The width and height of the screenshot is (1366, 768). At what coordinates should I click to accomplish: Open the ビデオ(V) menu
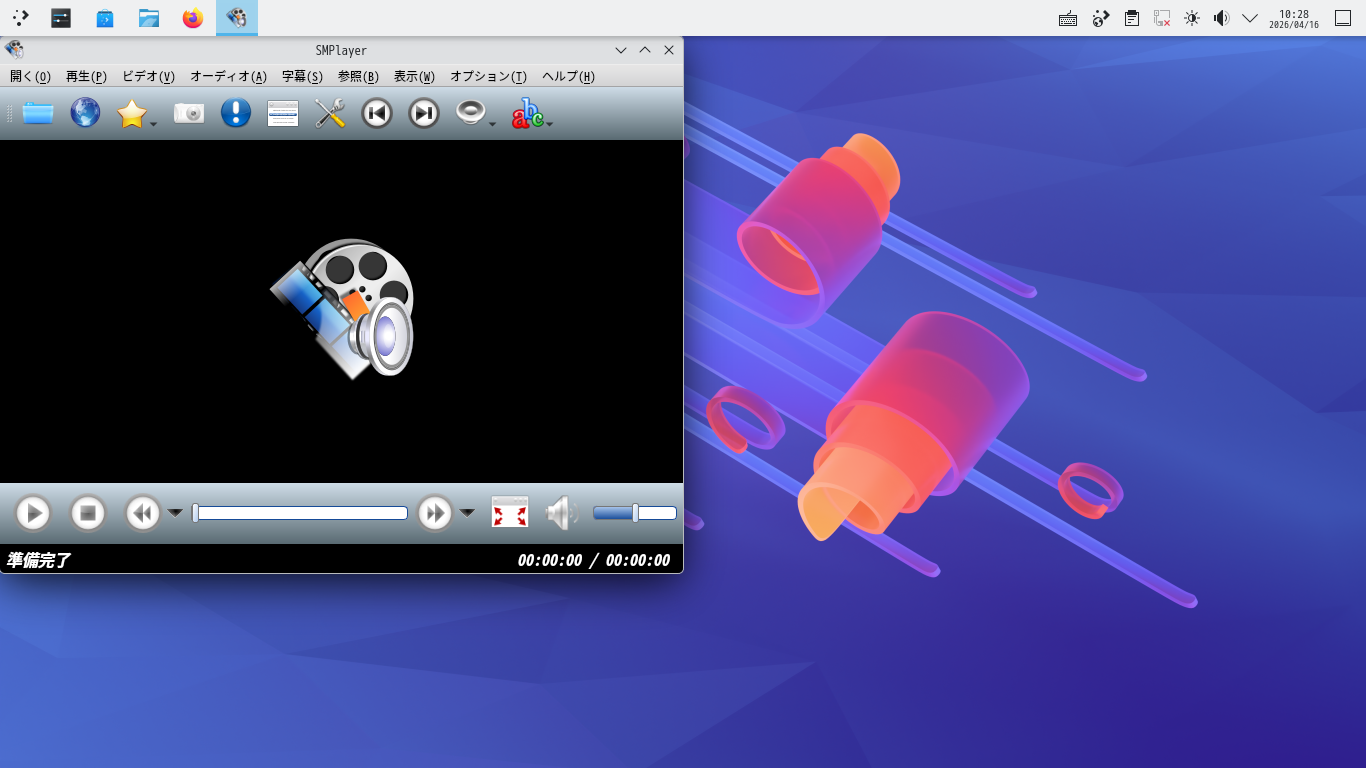coord(148,77)
